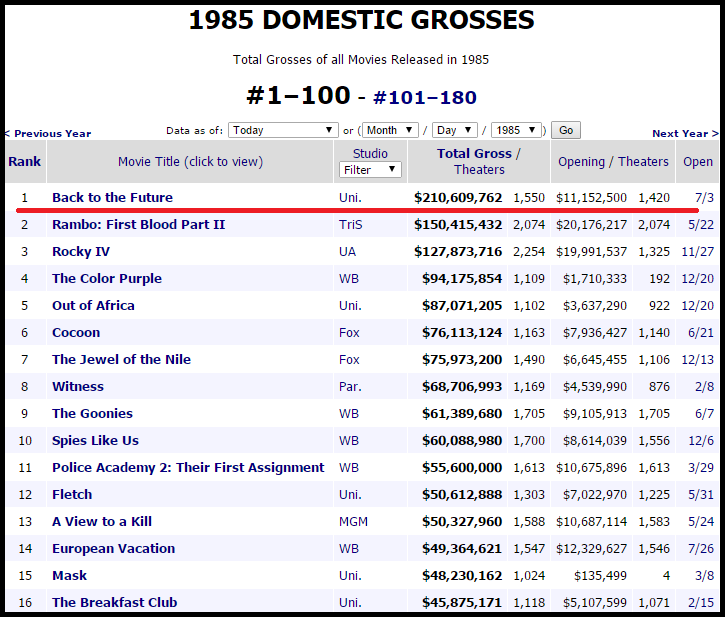Sort by Opening column header

pyautogui.click(x=582, y=162)
